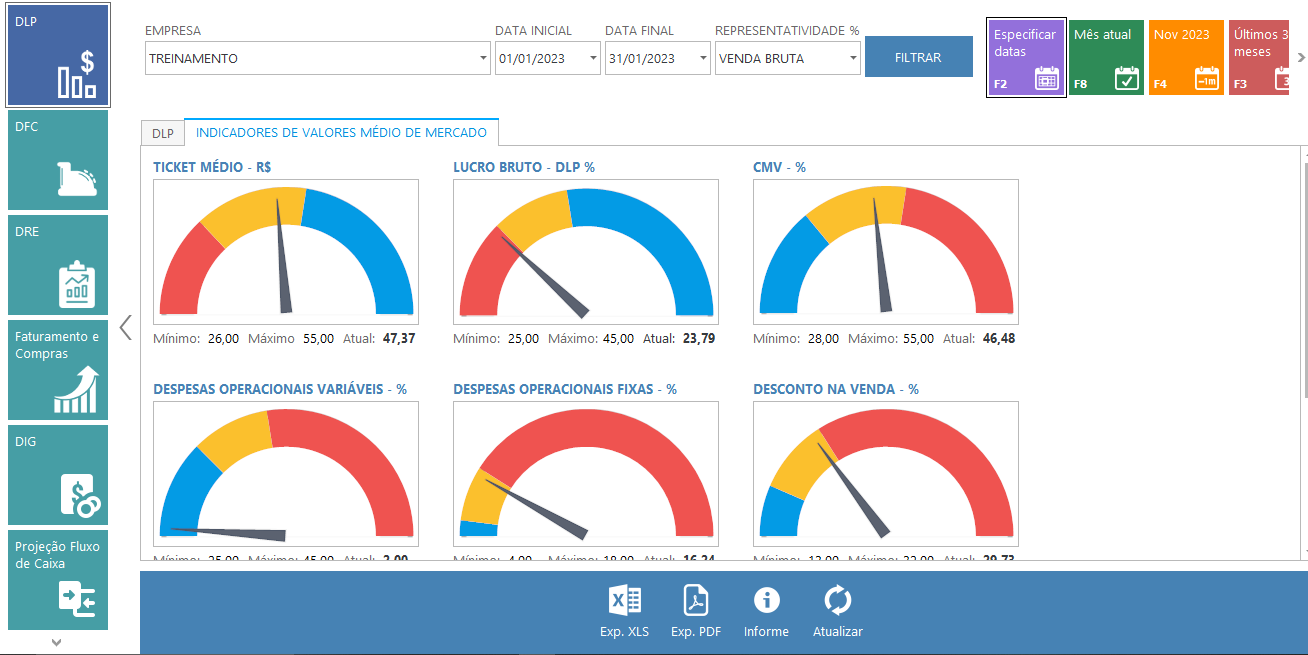Screen dimensions: 1308x655
Task: Choose the Nov 2023 period tile
Action: point(1186,57)
